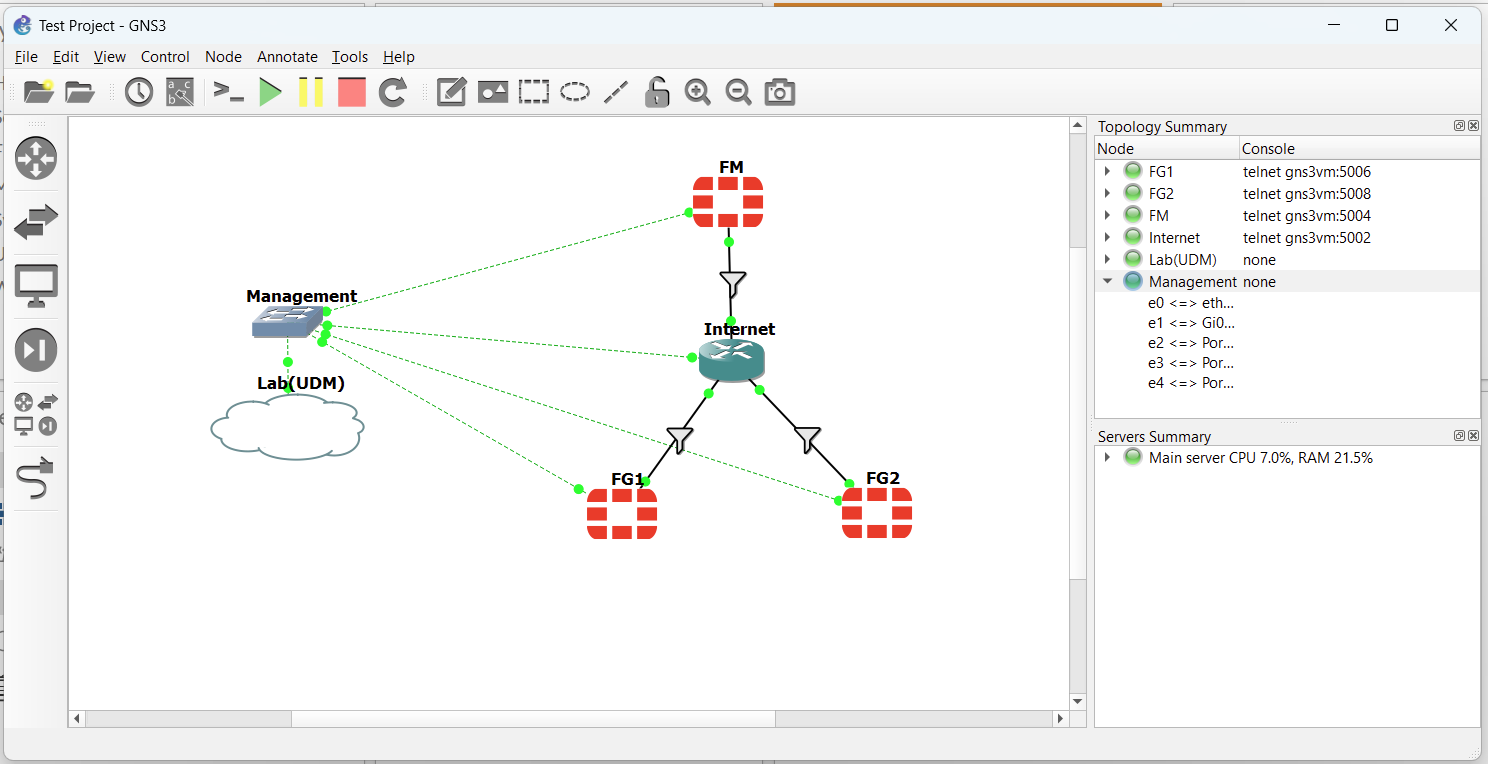
Task: Reload all nodes icon
Action: tap(393, 93)
